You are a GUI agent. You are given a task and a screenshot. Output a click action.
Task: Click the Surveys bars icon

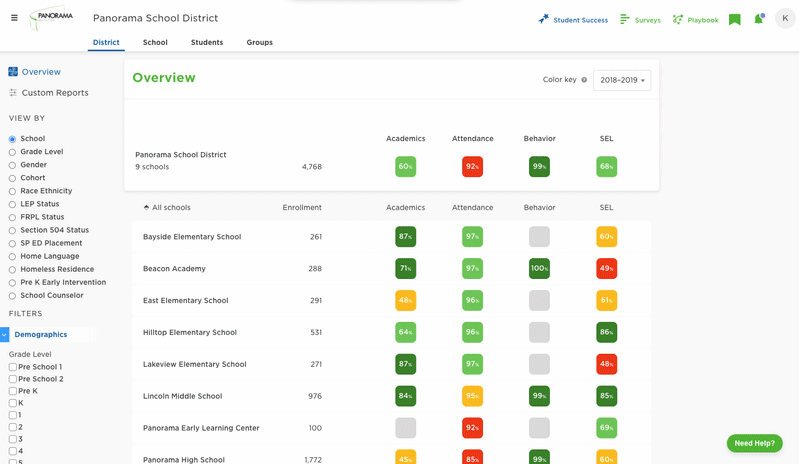[625, 19]
